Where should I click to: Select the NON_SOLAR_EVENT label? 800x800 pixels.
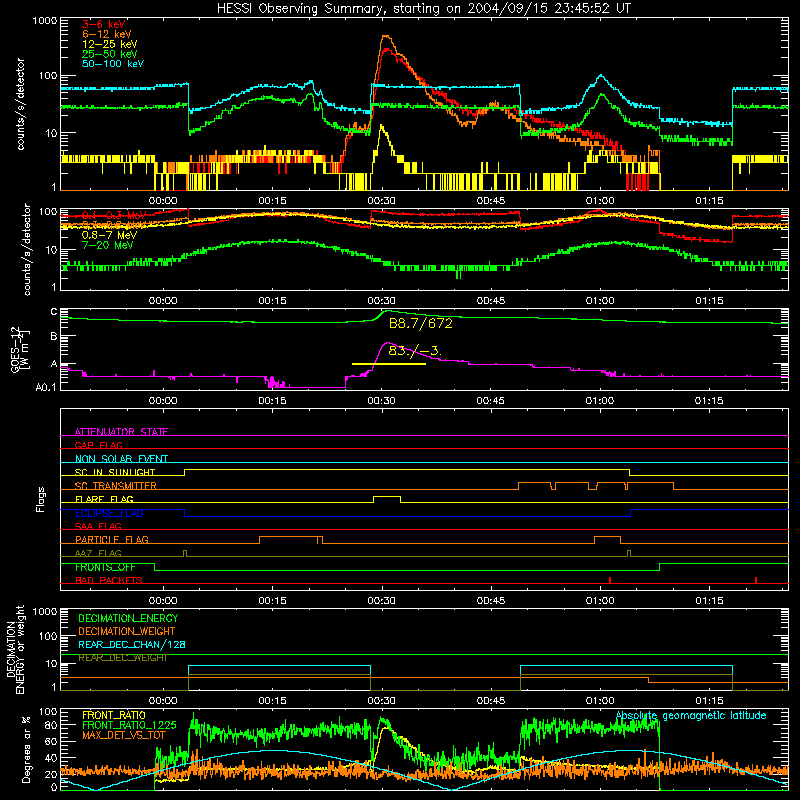tap(121, 459)
